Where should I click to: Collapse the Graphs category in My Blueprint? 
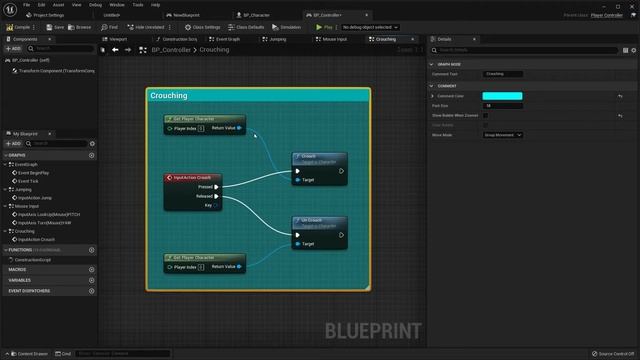point(6,156)
